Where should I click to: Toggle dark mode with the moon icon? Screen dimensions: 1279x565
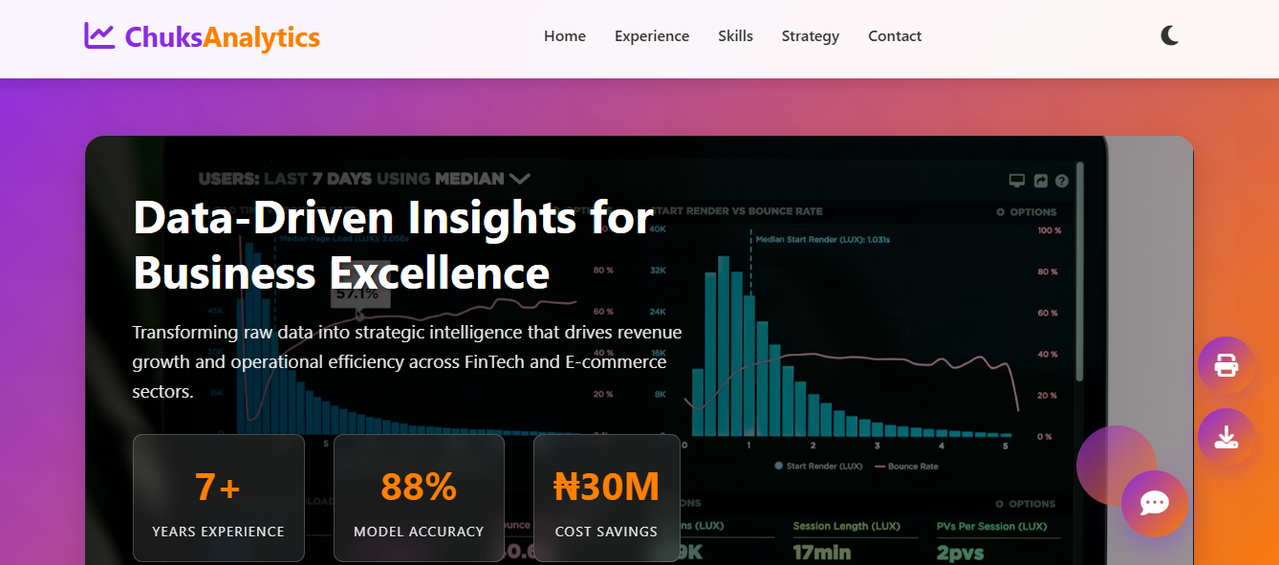(1170, 36)
